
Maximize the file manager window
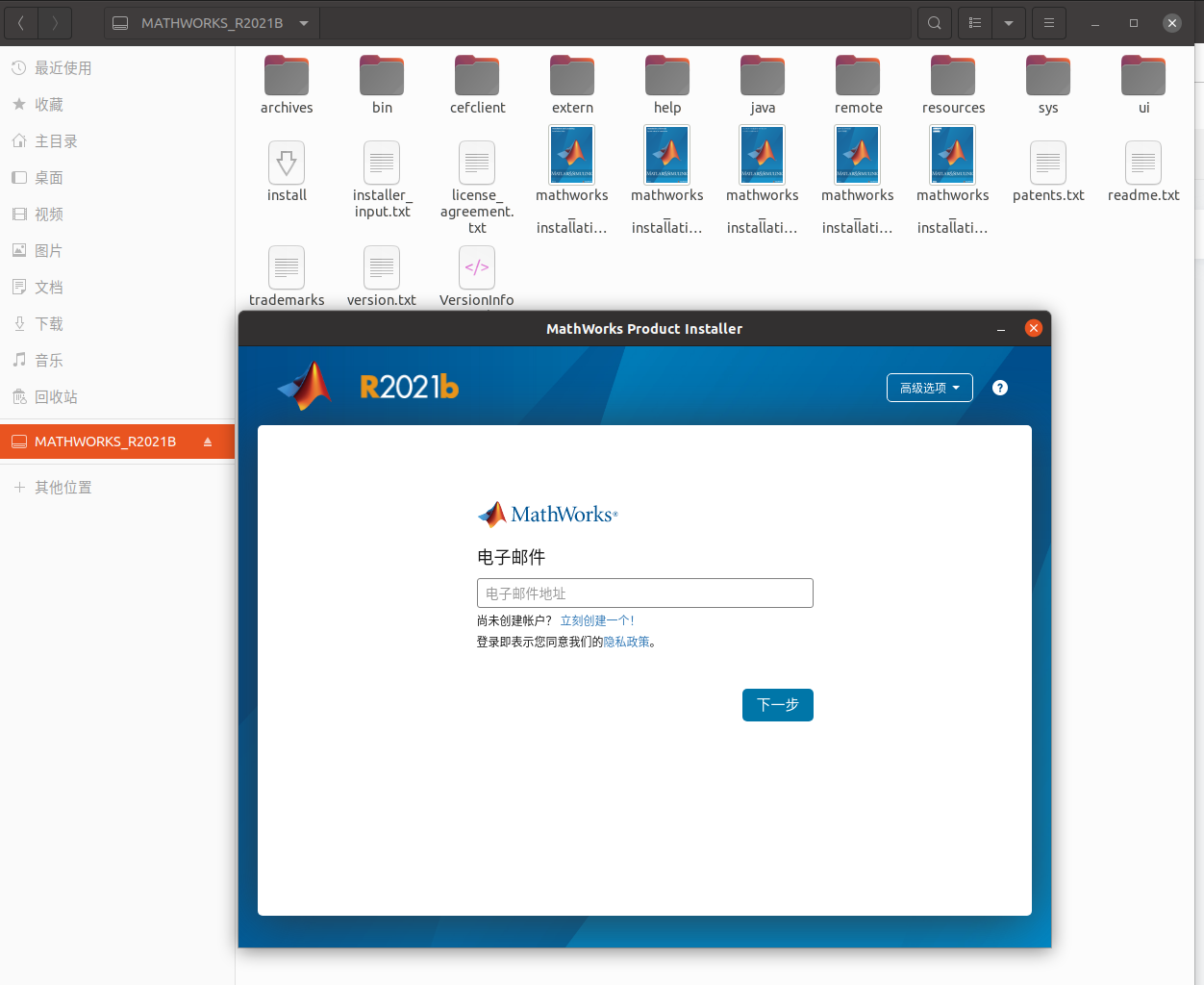[1134, 23]
